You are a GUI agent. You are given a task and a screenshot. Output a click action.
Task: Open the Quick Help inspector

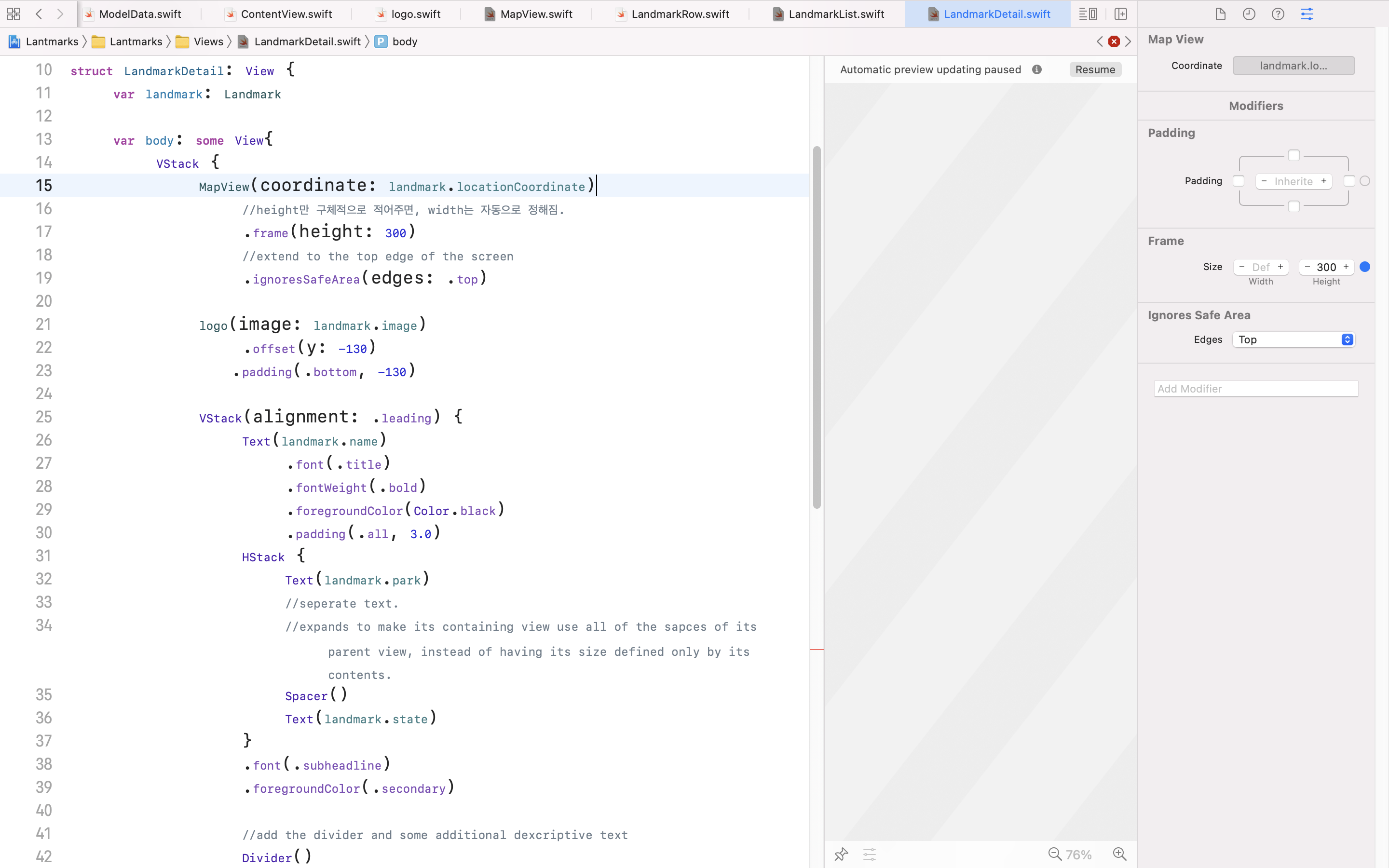pos(1278,14)
